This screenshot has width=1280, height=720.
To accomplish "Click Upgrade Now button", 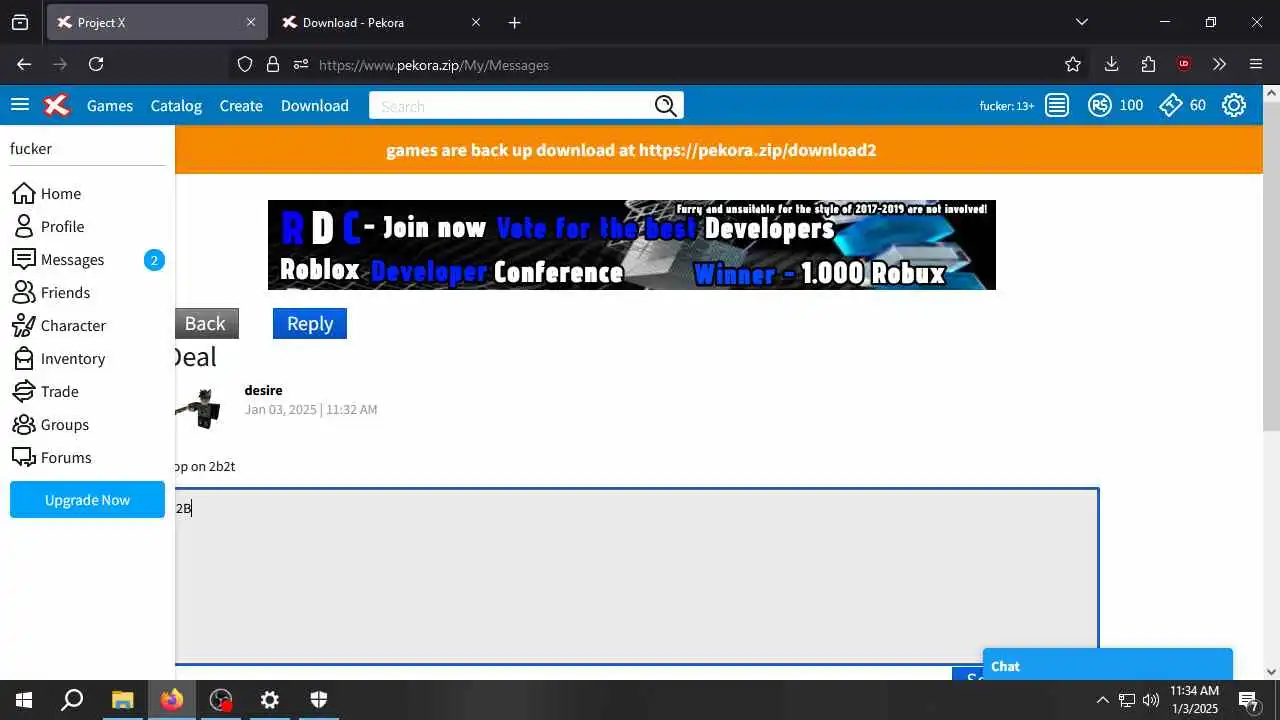I will click(87, 500).
